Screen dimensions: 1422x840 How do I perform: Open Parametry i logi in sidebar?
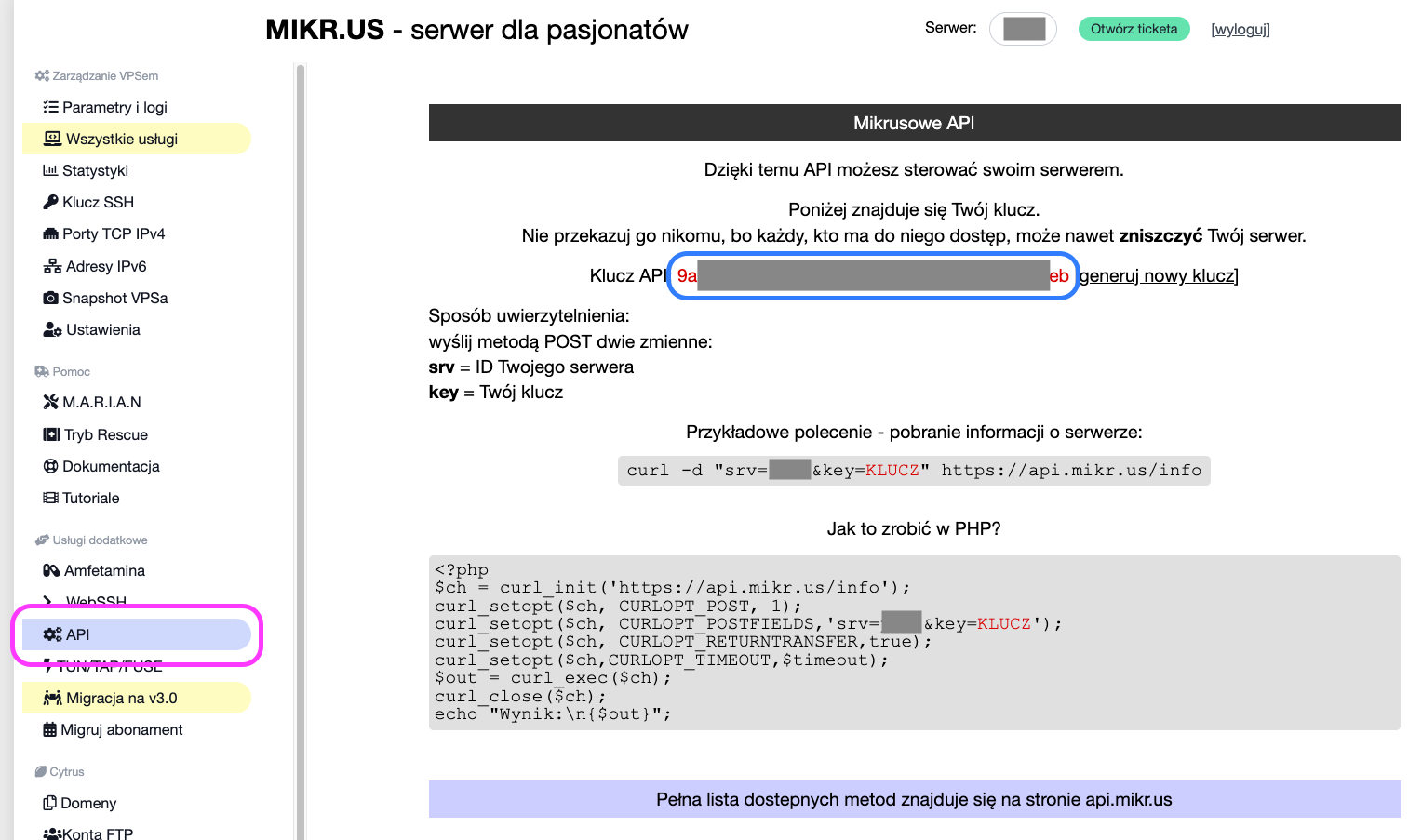pyautogui.click(x=114, y=107)
